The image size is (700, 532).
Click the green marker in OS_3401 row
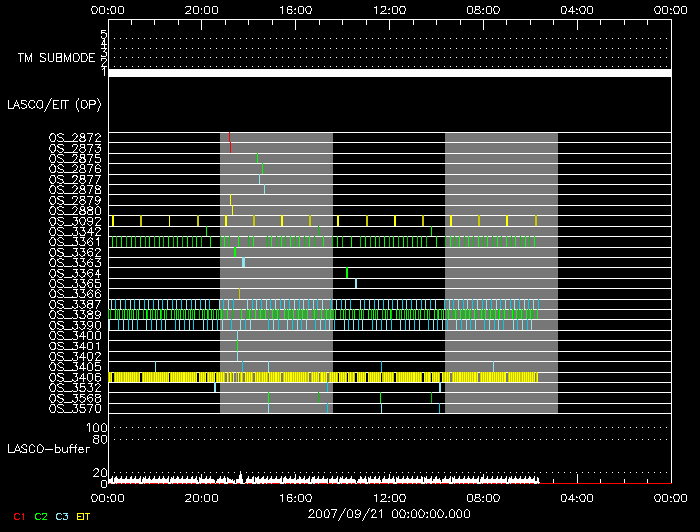click(x=238, y=345)
